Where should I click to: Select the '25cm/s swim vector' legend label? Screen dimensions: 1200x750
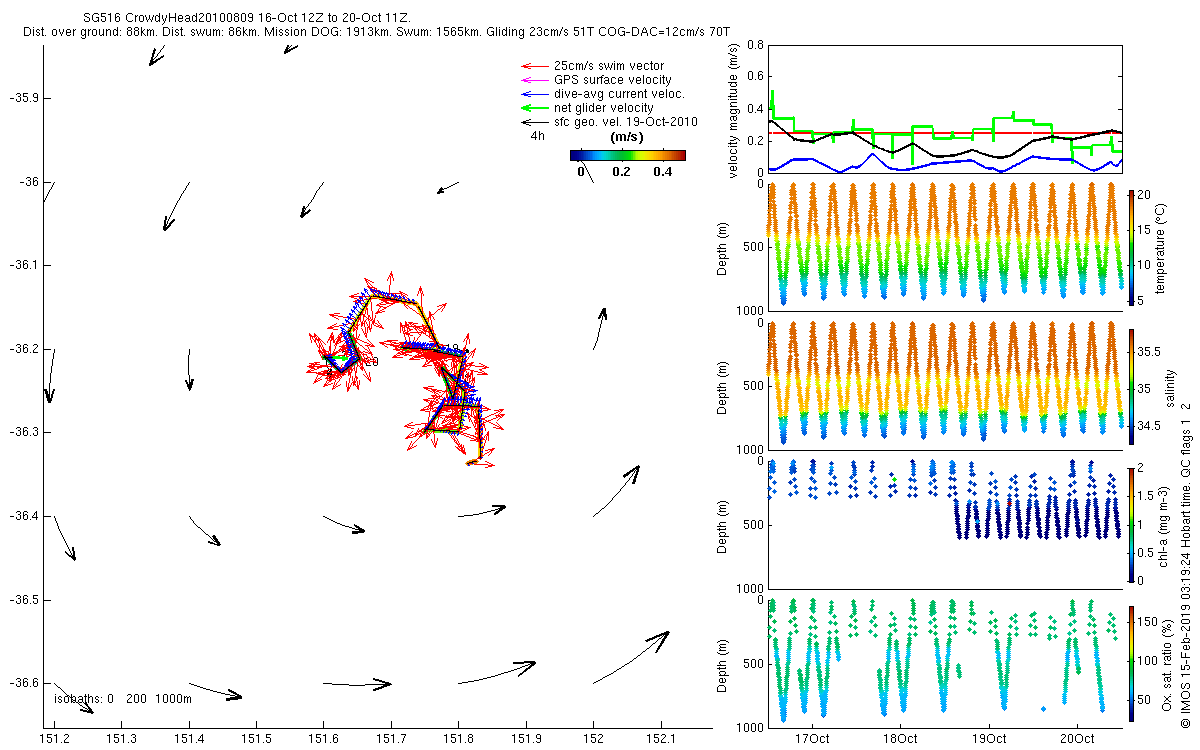point(608,66)
